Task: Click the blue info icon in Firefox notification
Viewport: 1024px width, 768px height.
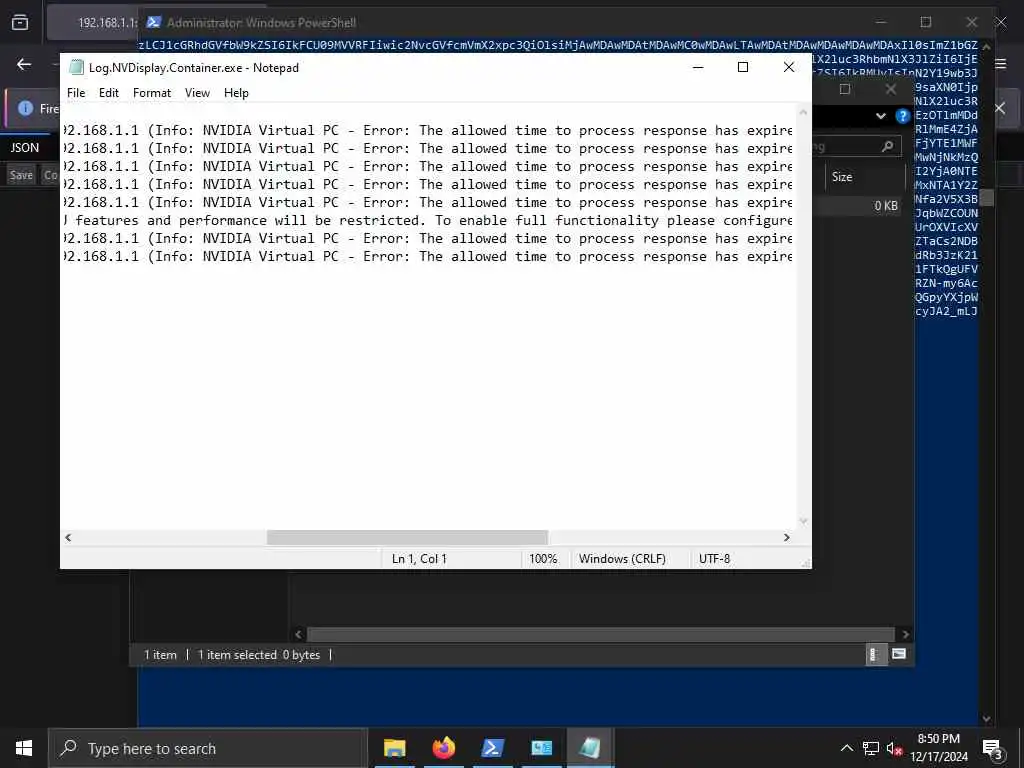Action: click(x=25, y=108)
